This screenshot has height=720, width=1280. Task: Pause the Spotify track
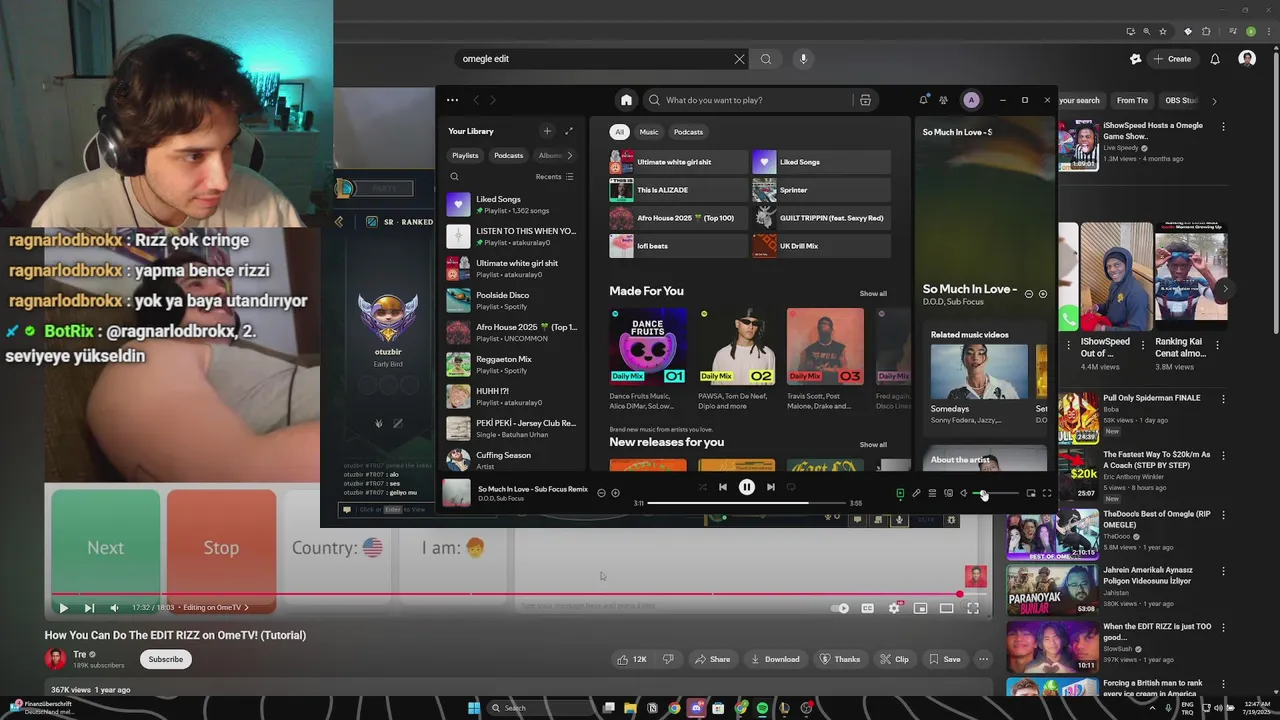click(x=747, y=487)
